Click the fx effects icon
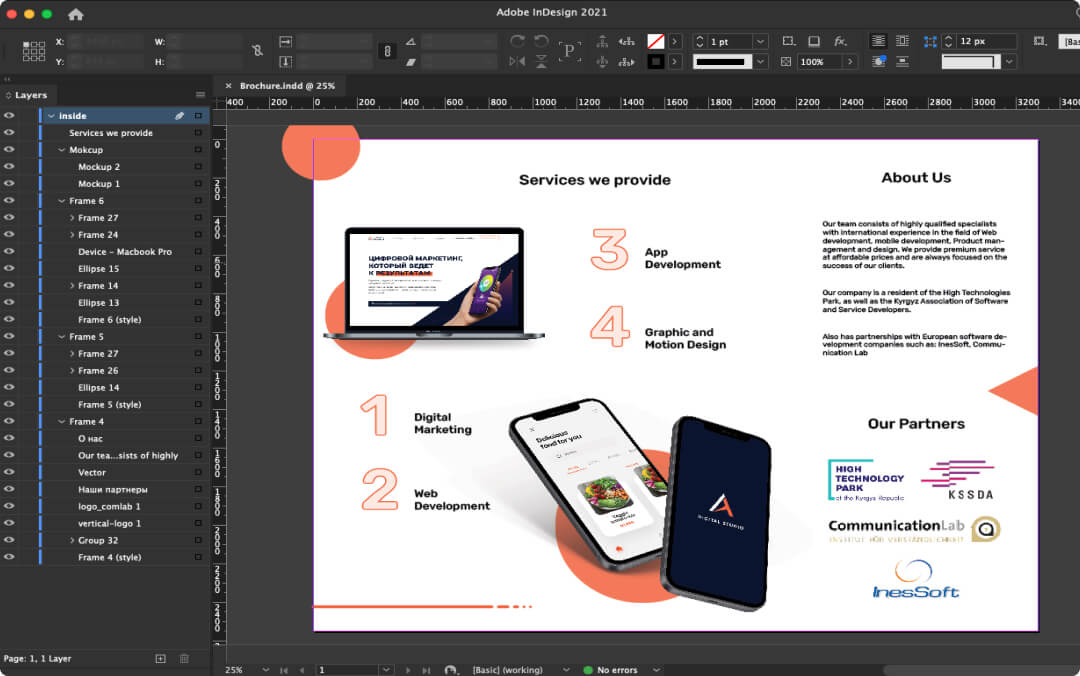This screenshot has width=1080, height=676. tap(840, 41)
